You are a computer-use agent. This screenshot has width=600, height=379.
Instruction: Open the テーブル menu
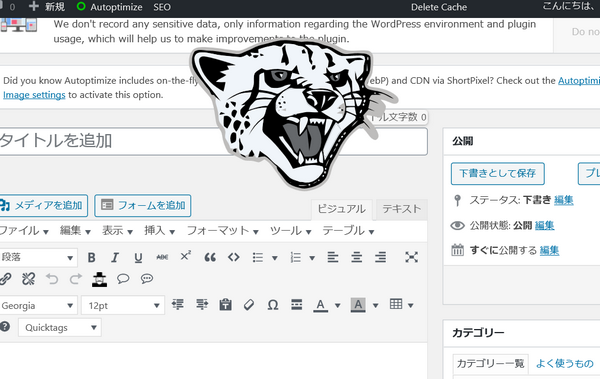(348, 231)
